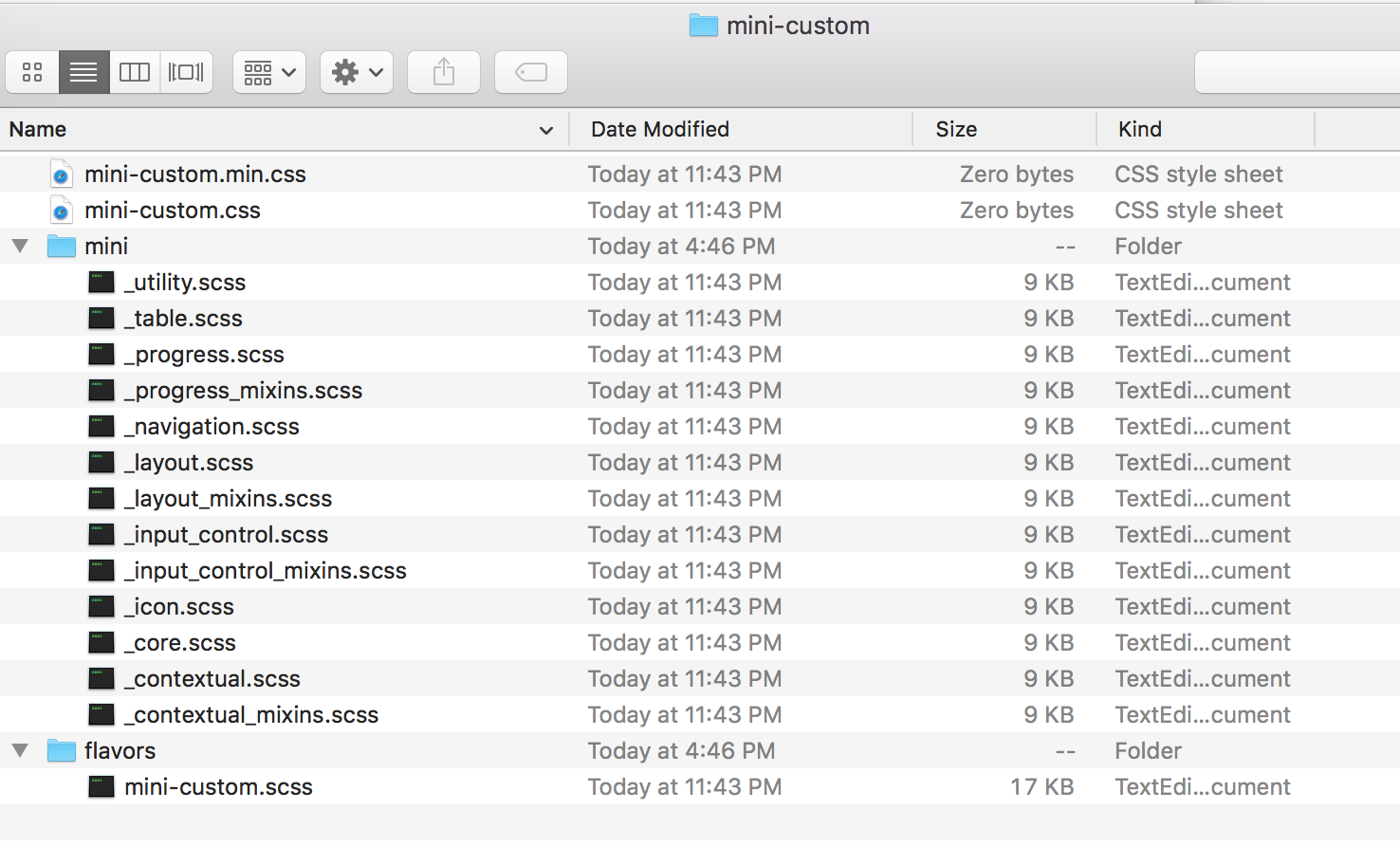Select the _icon.scss file name
Viewport: 1400px width, 865px height.
click(179, 607)
